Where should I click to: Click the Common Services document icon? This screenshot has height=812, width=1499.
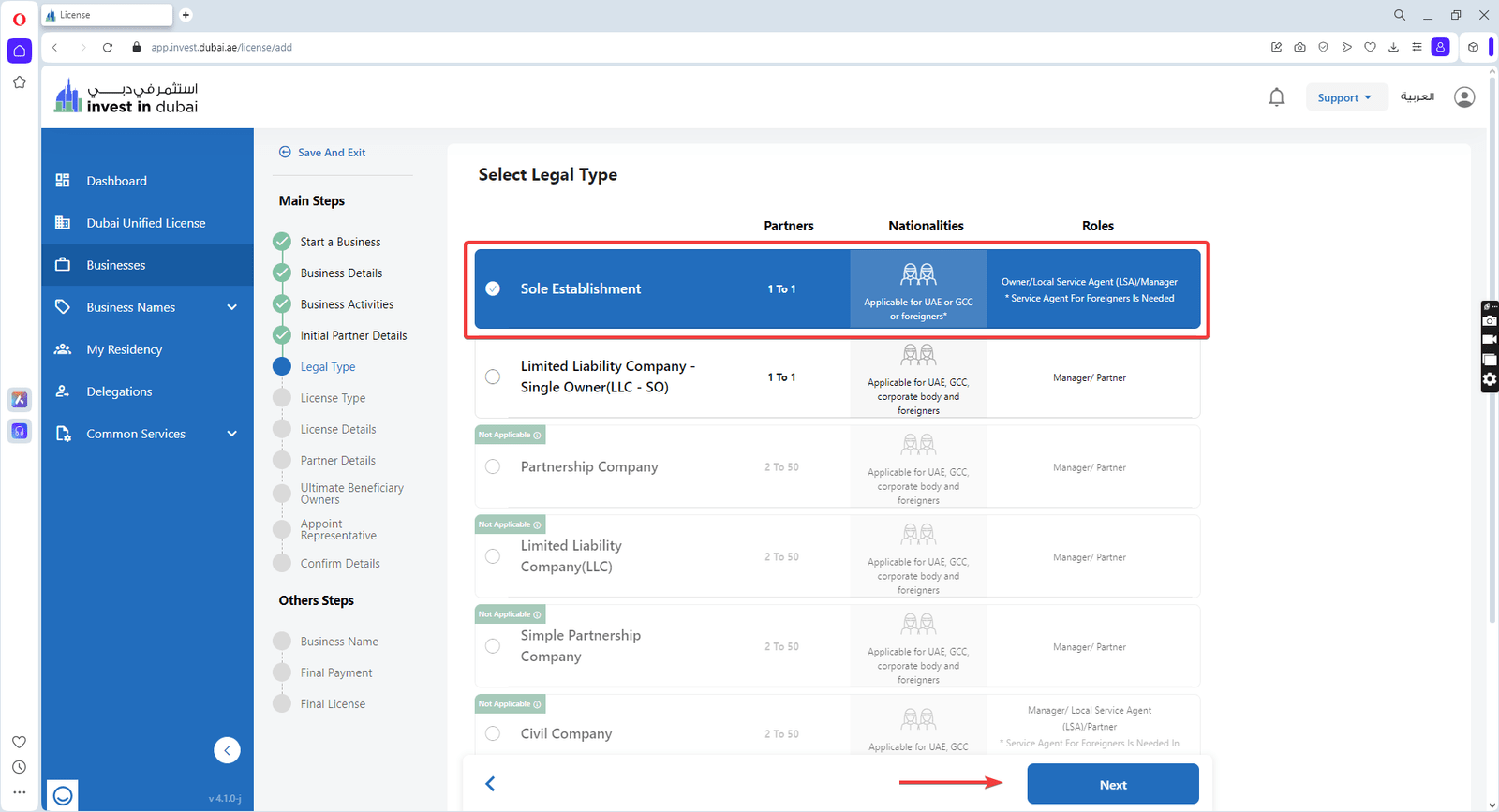click(x=63, y=434)
